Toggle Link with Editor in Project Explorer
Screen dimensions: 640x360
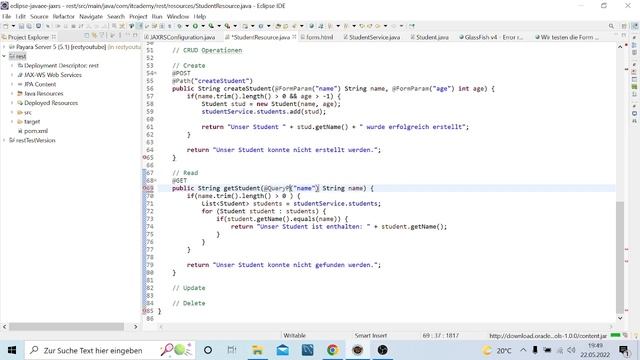click(94, 36)
